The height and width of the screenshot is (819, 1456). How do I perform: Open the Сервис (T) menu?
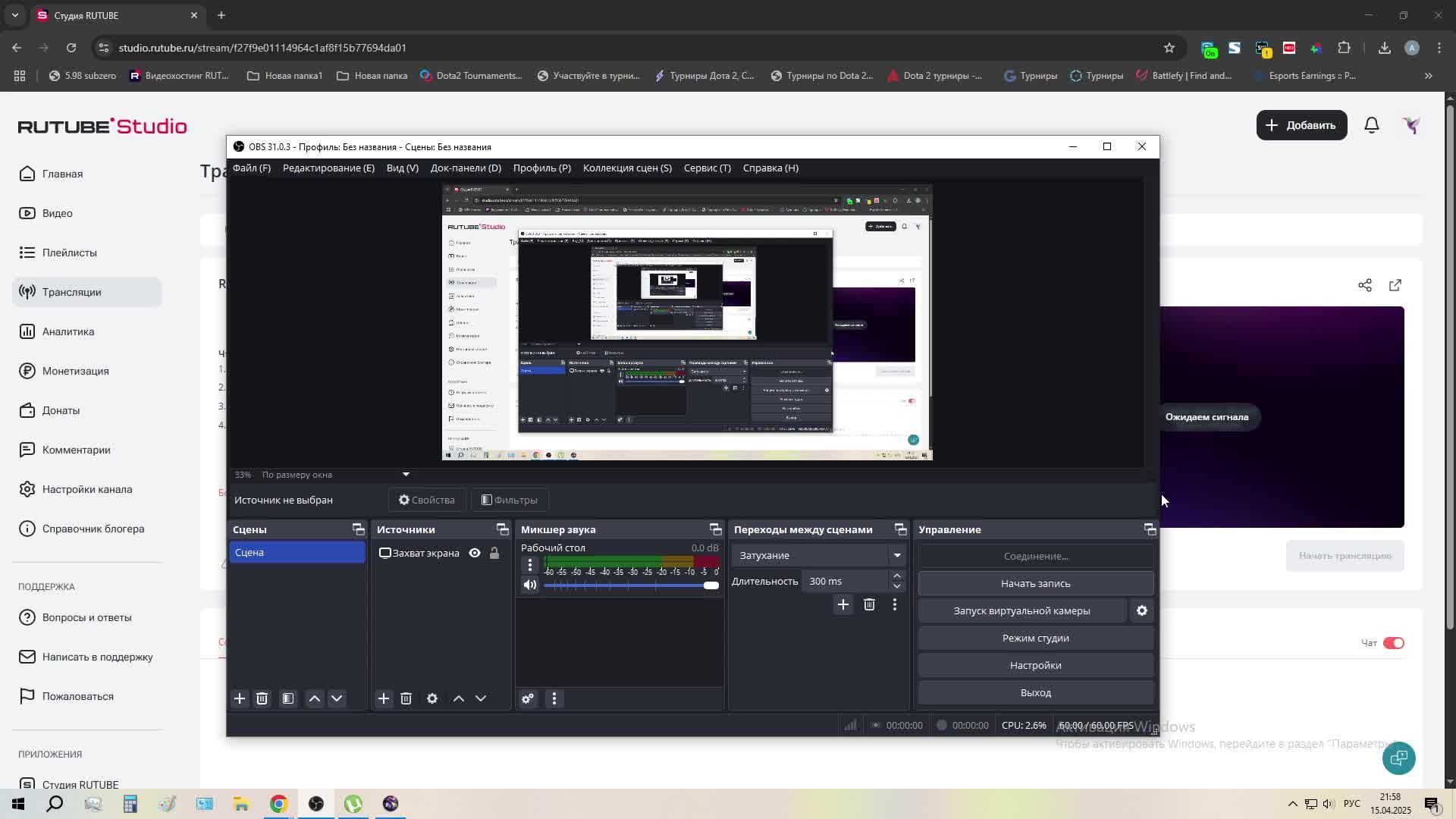click(707, 168)
